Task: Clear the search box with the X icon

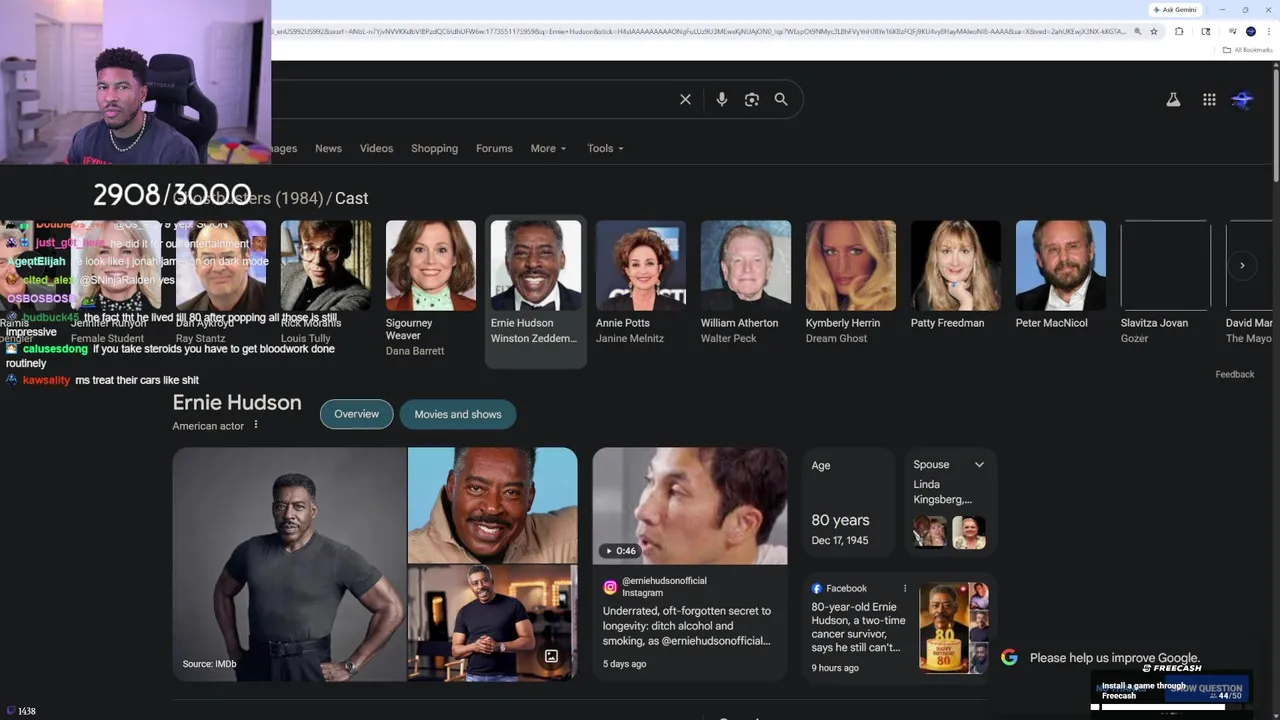Action: point(685,99)
